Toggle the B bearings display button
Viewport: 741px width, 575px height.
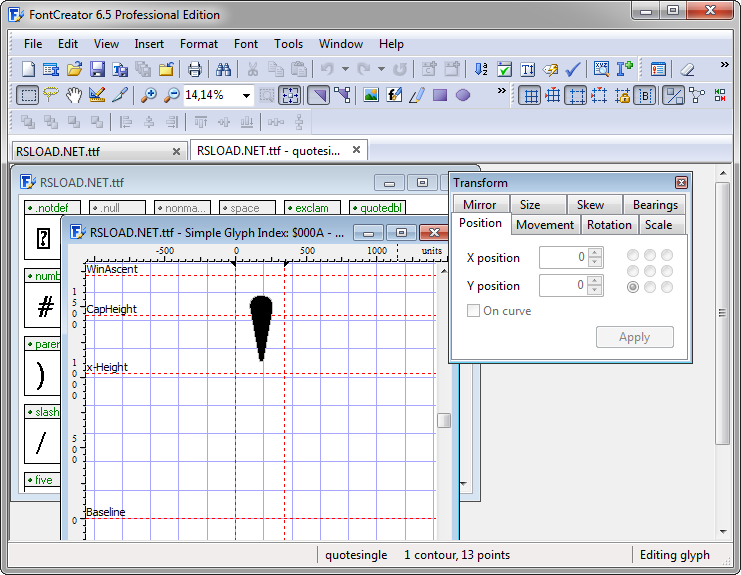tap(645, 95)
